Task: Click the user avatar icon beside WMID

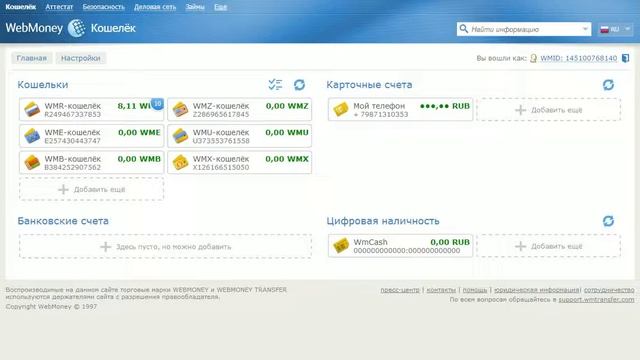Action: [533, 58]
